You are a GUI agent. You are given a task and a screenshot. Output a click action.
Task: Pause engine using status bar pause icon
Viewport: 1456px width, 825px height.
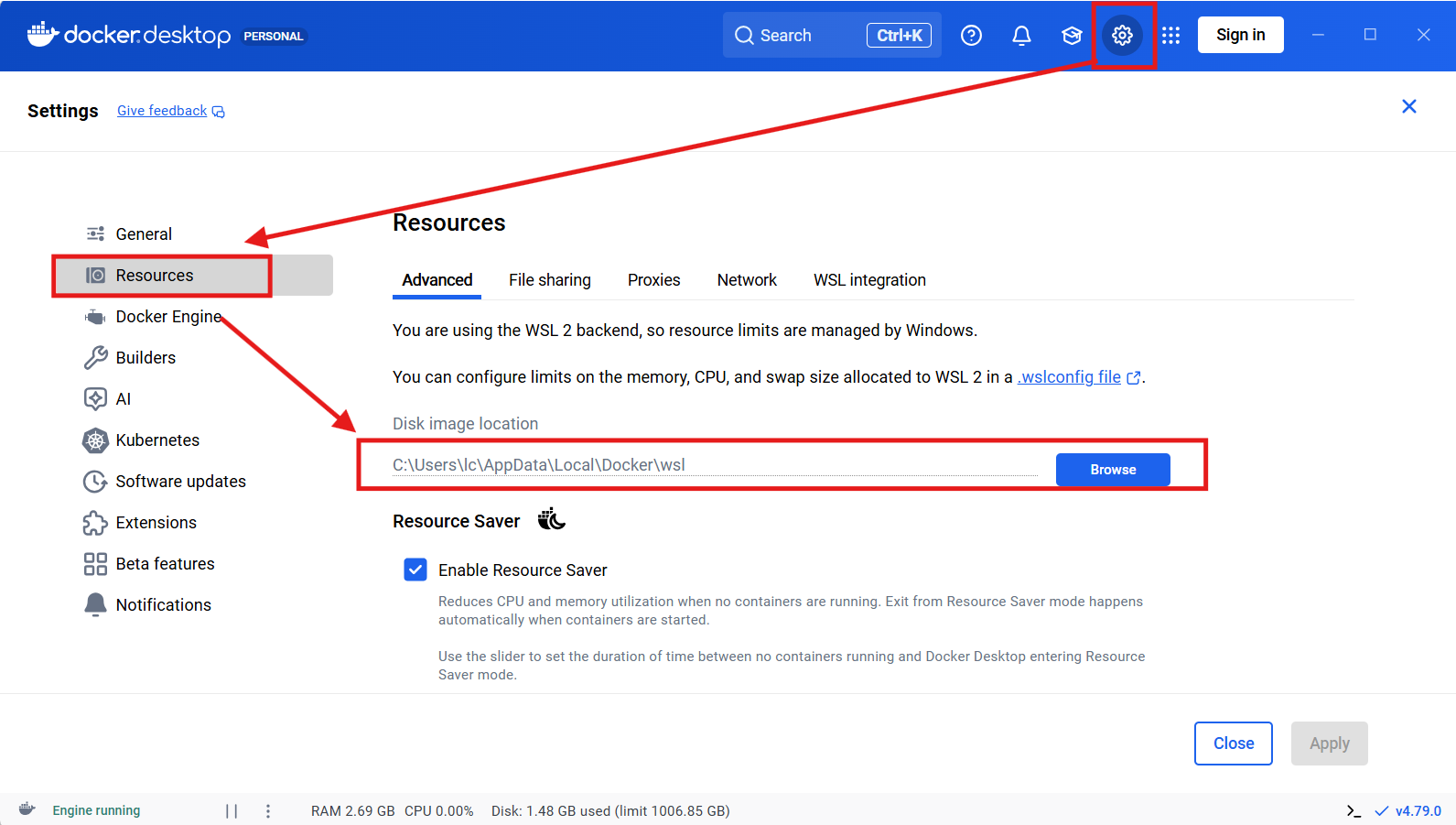[232, 810]
